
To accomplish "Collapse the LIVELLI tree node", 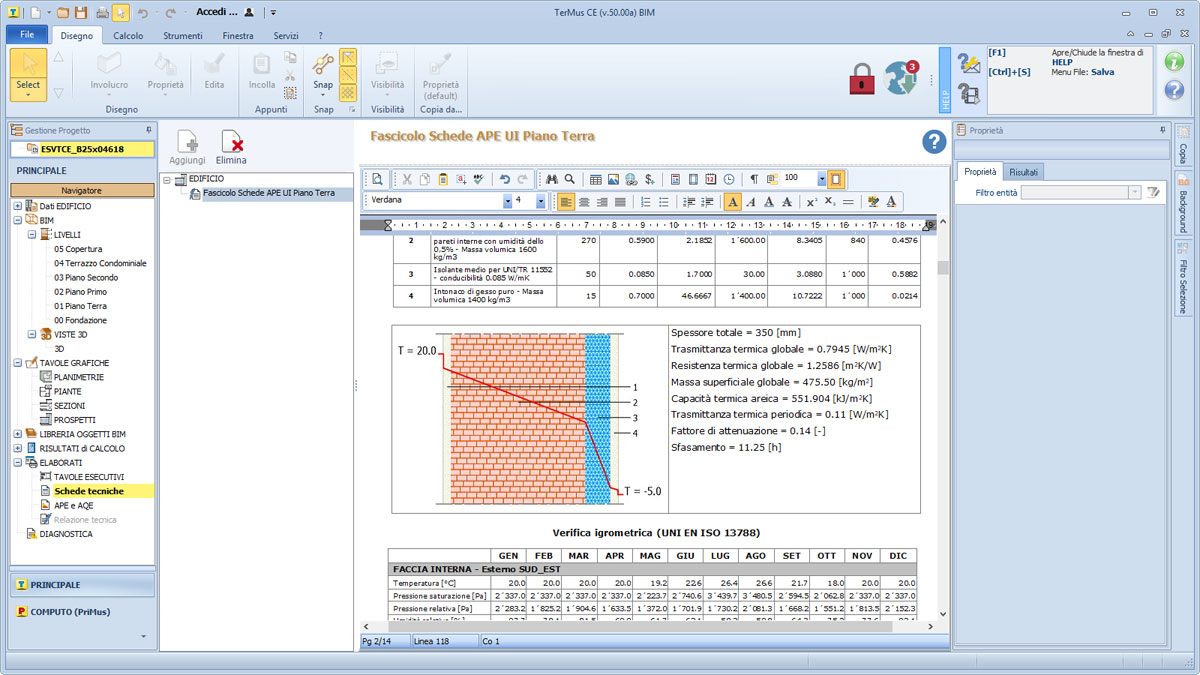I will [32, 234].
